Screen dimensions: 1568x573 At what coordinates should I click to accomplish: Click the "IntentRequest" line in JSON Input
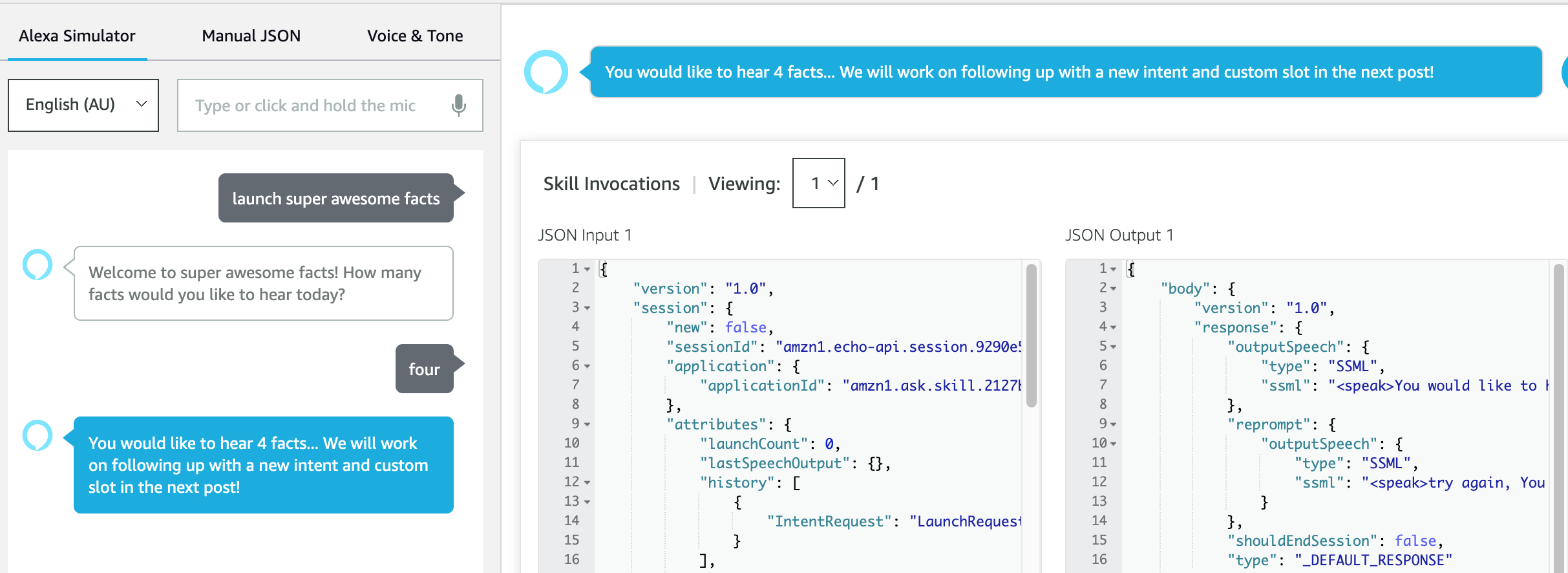[x=894, y=521]
